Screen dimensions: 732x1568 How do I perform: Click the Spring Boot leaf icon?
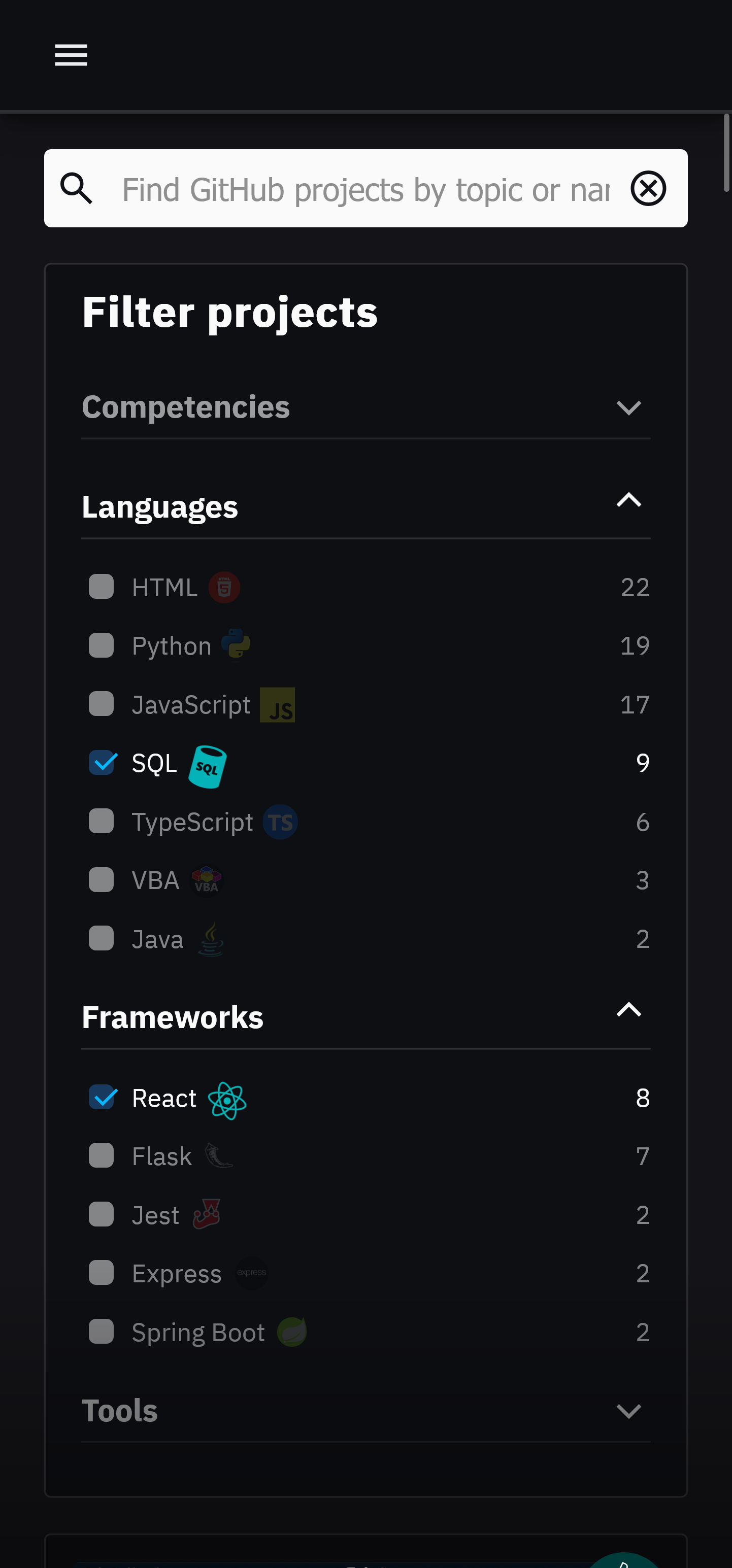click(x=292, y=1332)
